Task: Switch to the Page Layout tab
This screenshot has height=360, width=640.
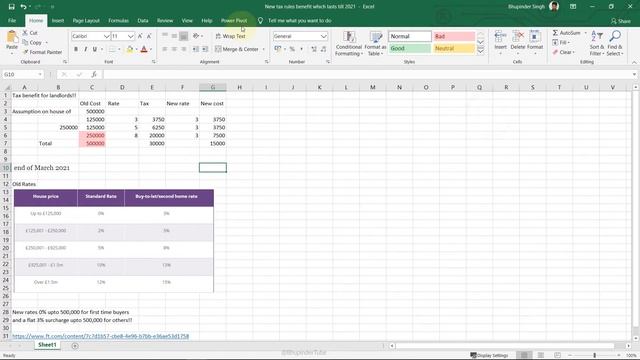Action: [x=86, y=20]
